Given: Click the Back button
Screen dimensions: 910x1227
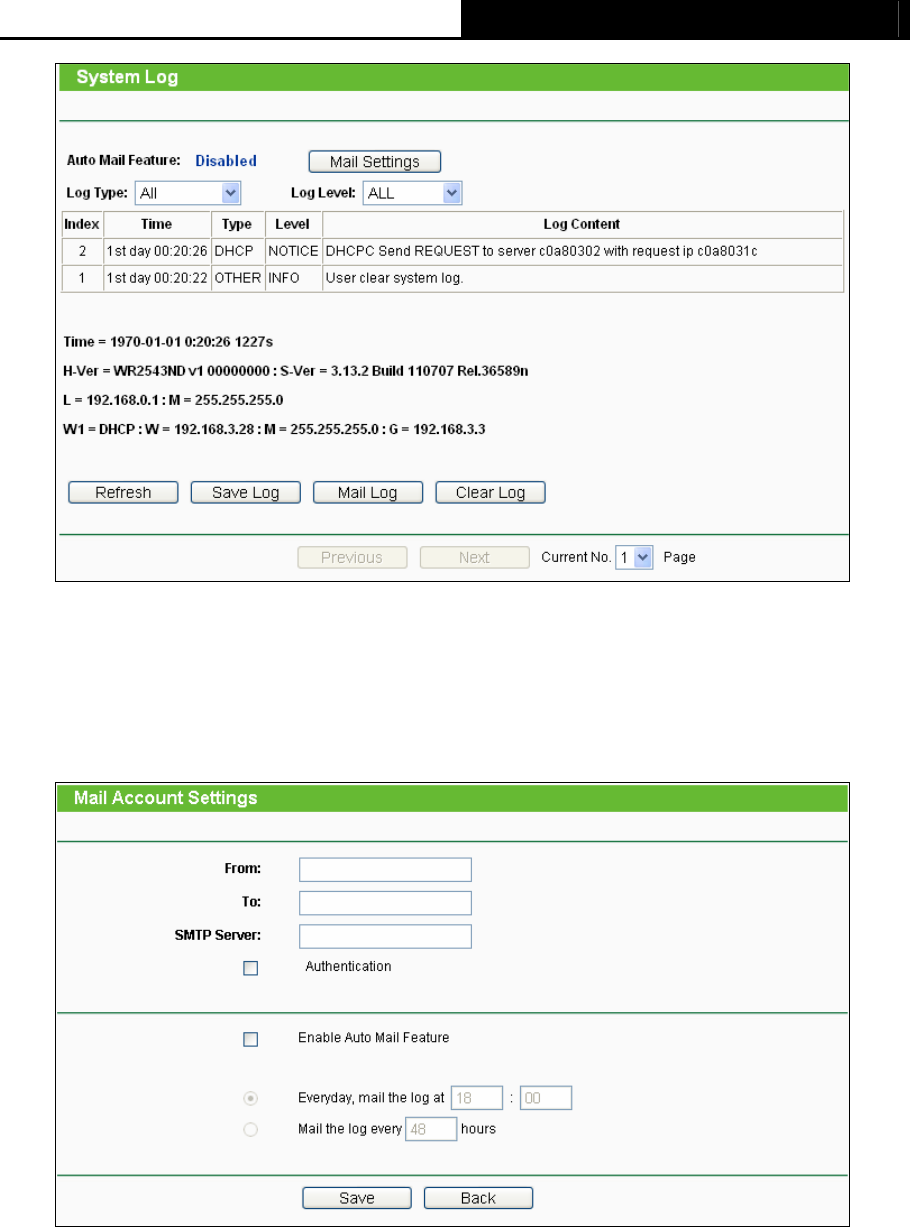Looking at the screenshot, I should click(x=478, y=1198).
